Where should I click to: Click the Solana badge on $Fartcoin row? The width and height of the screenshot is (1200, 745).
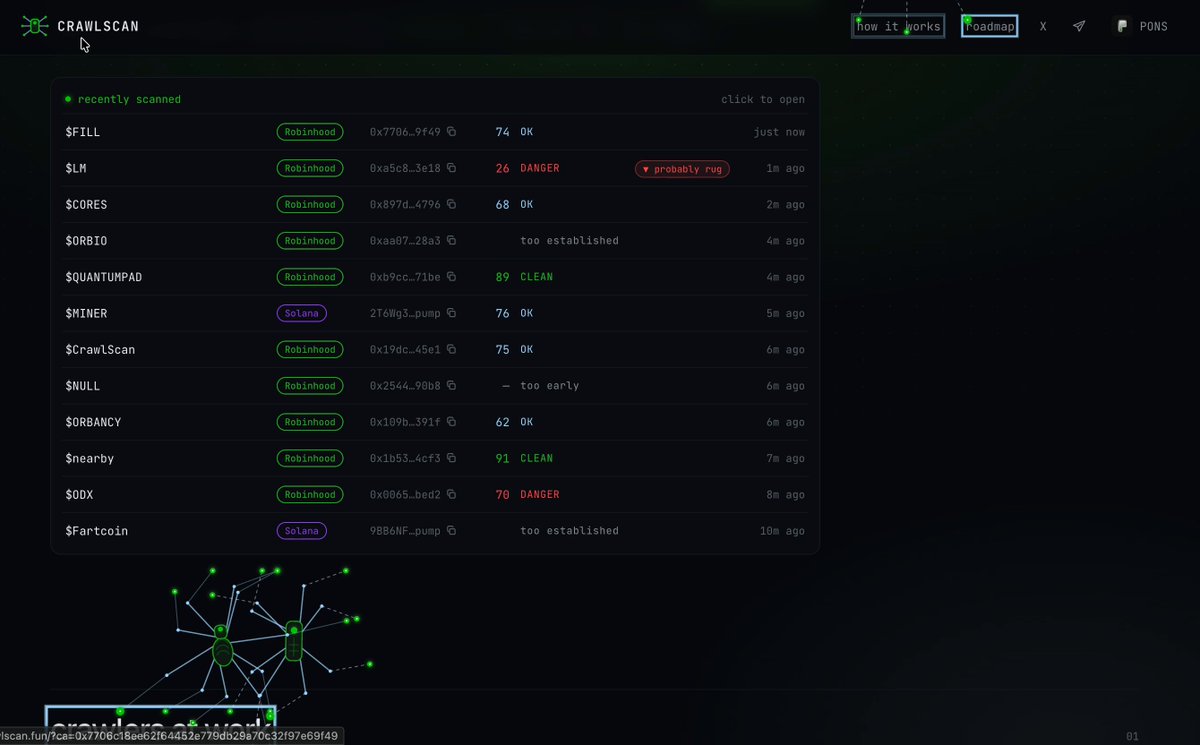pos(301,531)
